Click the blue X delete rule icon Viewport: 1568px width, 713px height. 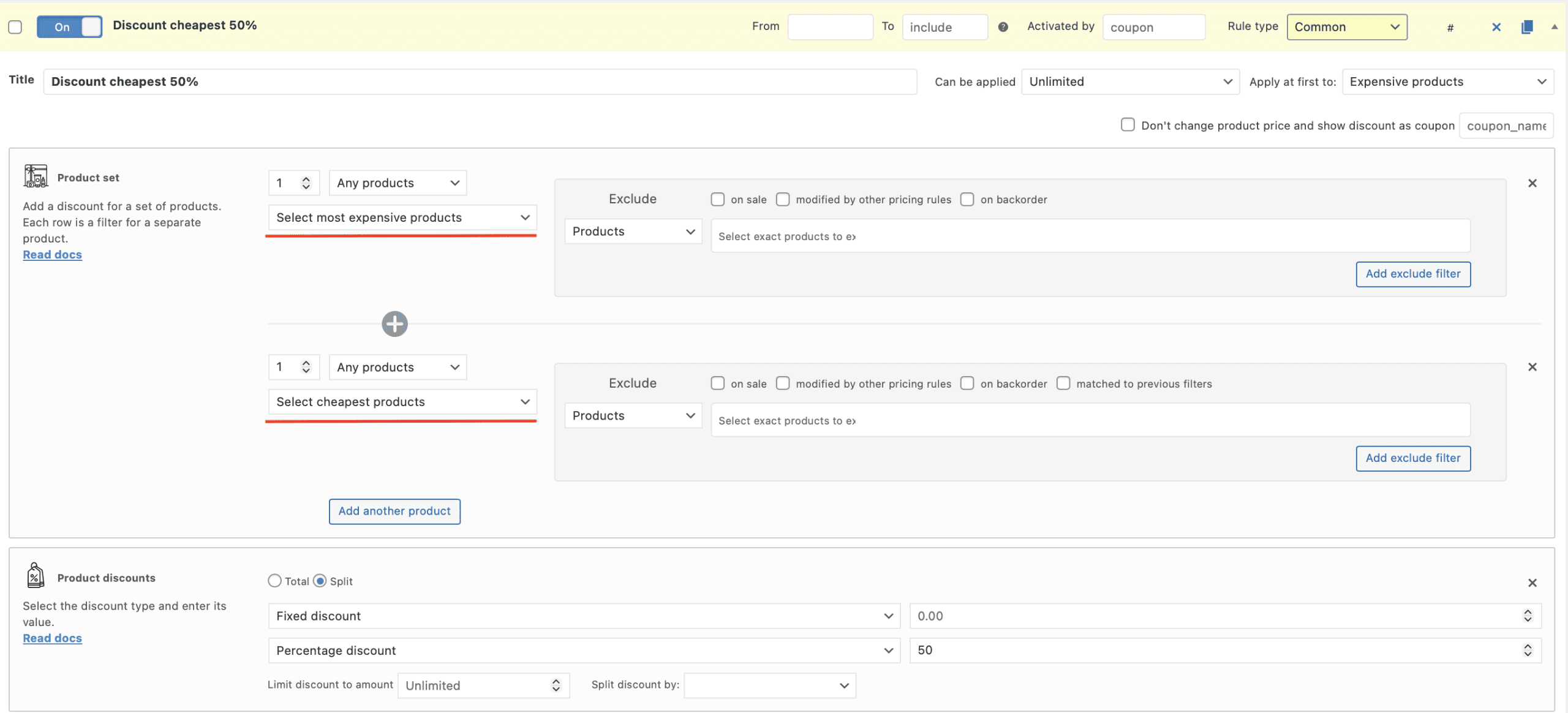coord(1496,27)
